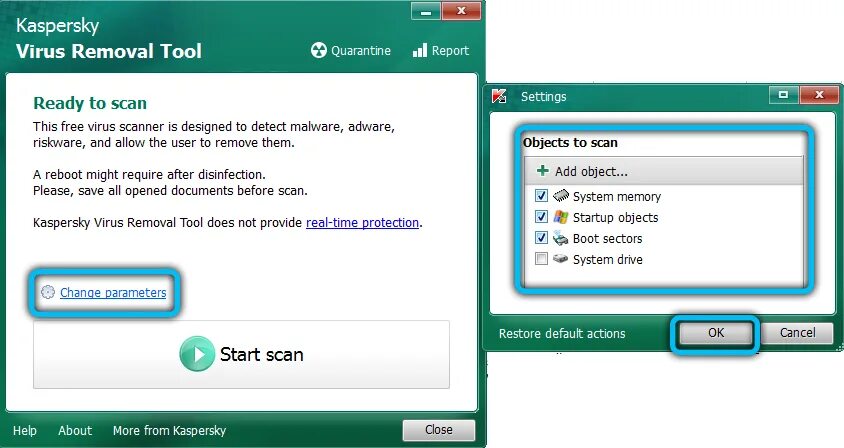Viewport: 844px width, 448px height.
Task: Maximize the Settings dialog
Action: point(784,95)
